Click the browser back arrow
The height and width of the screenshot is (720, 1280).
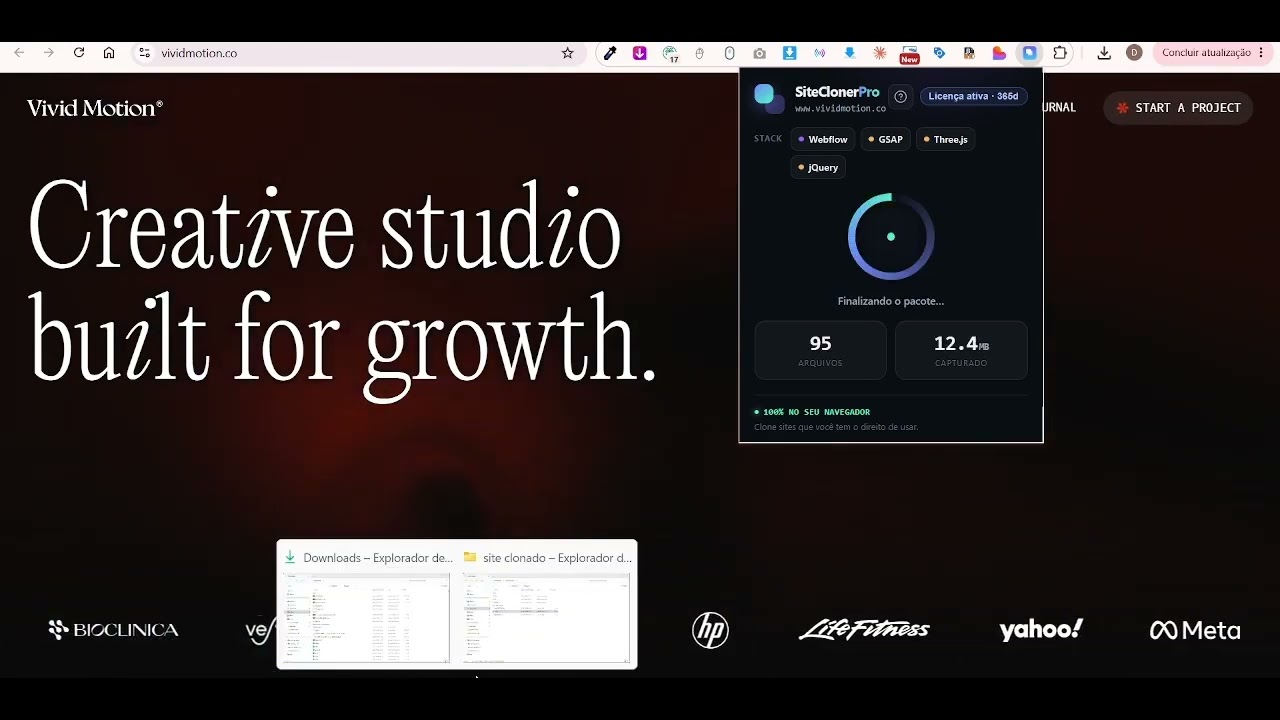tap(19, 53)
